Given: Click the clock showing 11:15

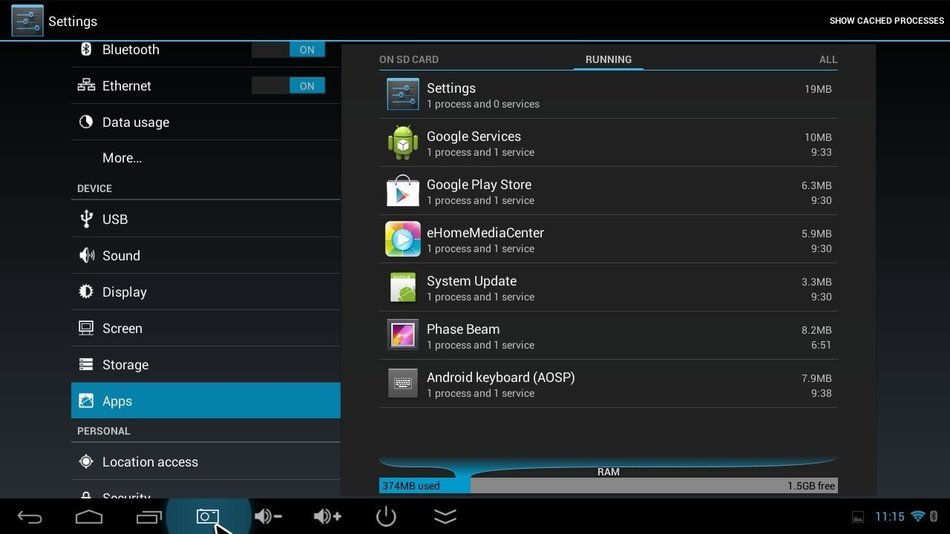Looking at the screenshot, I should point(889,516).
